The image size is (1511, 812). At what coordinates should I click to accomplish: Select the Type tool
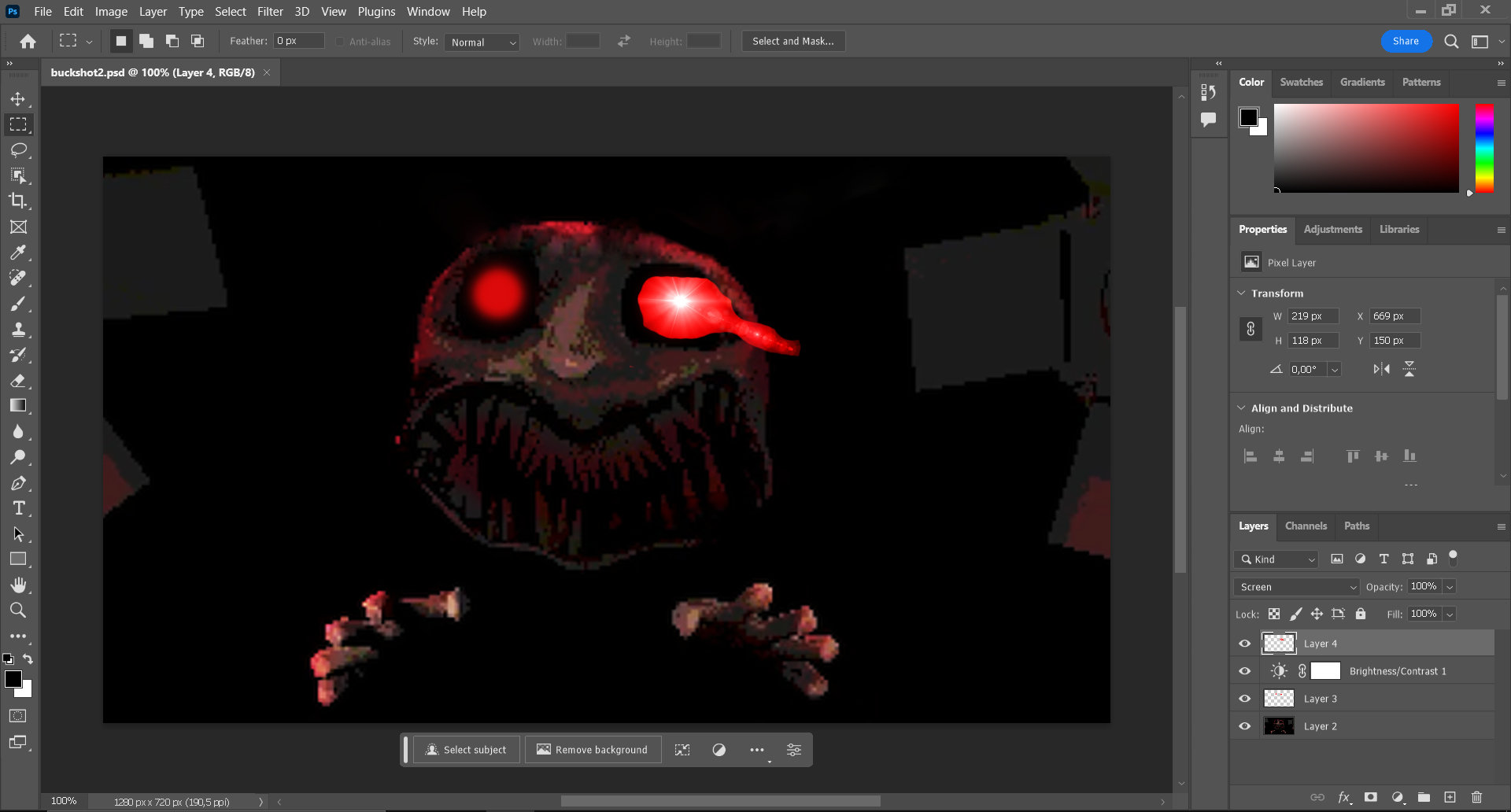click(19, 507)
